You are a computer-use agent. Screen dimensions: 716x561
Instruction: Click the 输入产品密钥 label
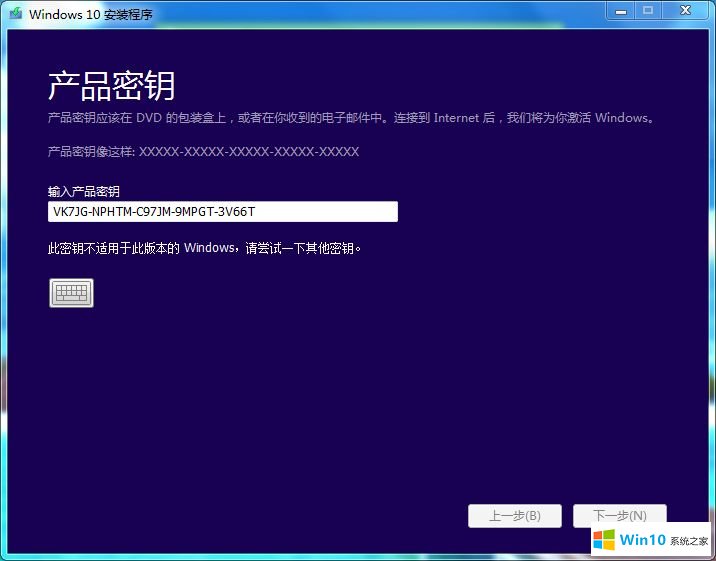tap(84, 191)
